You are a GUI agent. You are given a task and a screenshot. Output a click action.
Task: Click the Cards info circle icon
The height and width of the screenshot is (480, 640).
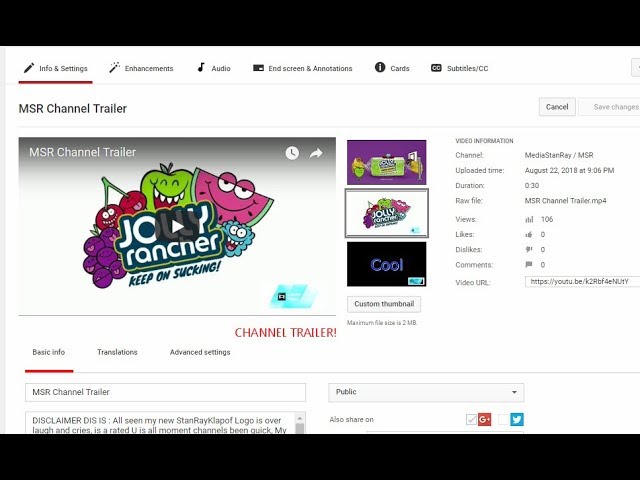tap(380, 67)
